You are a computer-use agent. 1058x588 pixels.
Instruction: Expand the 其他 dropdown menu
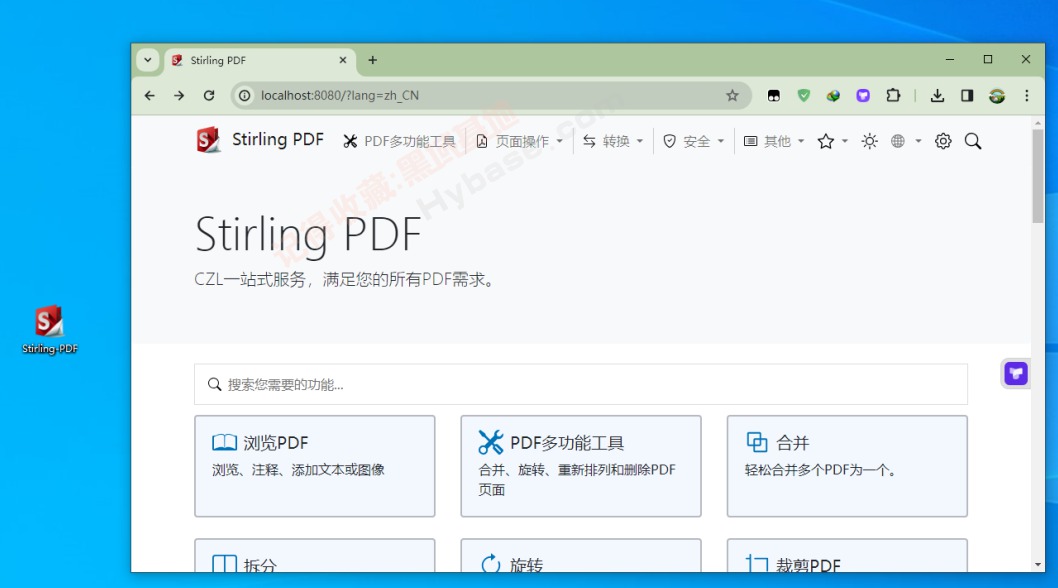[774, 141]
